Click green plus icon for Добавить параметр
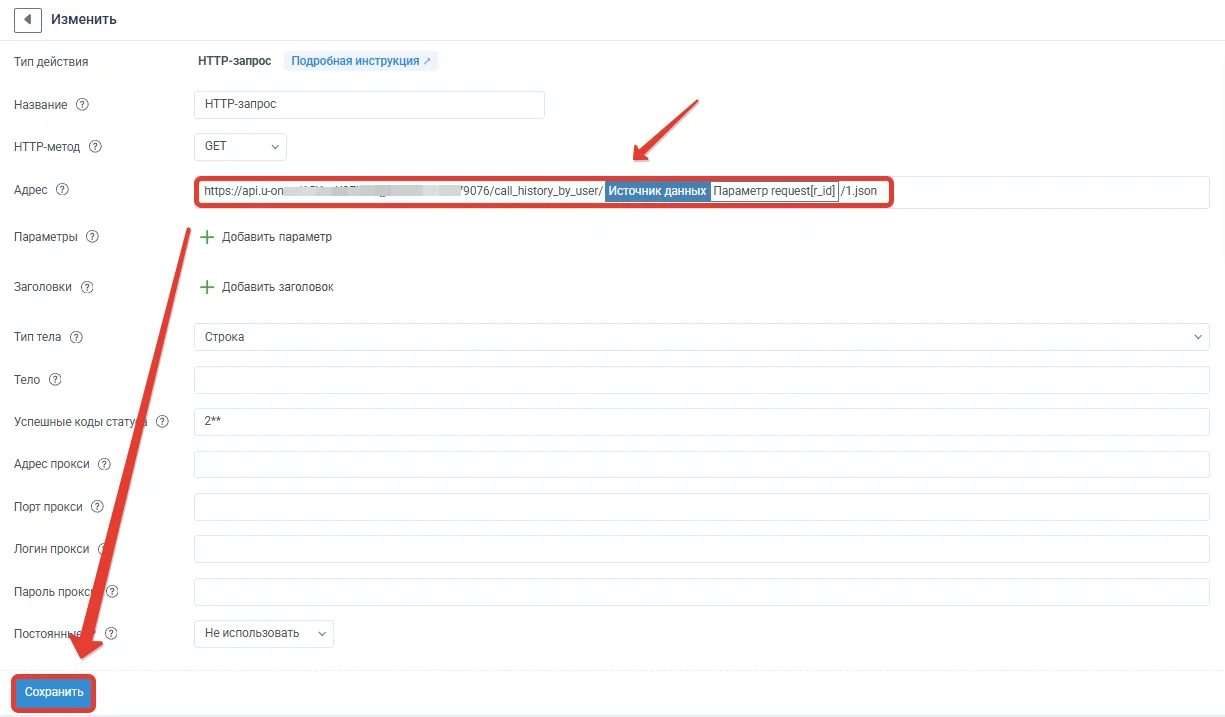 click(x=207, y=237)
